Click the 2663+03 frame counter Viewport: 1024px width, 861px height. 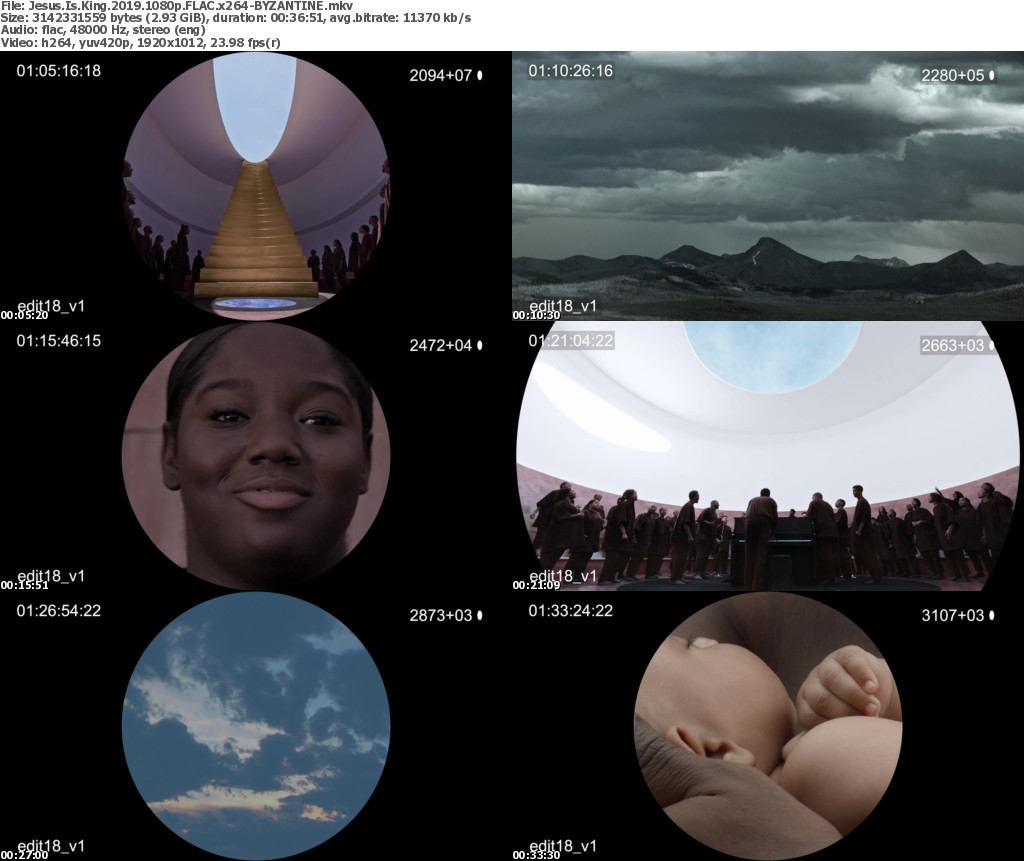[x=952, y=345]
